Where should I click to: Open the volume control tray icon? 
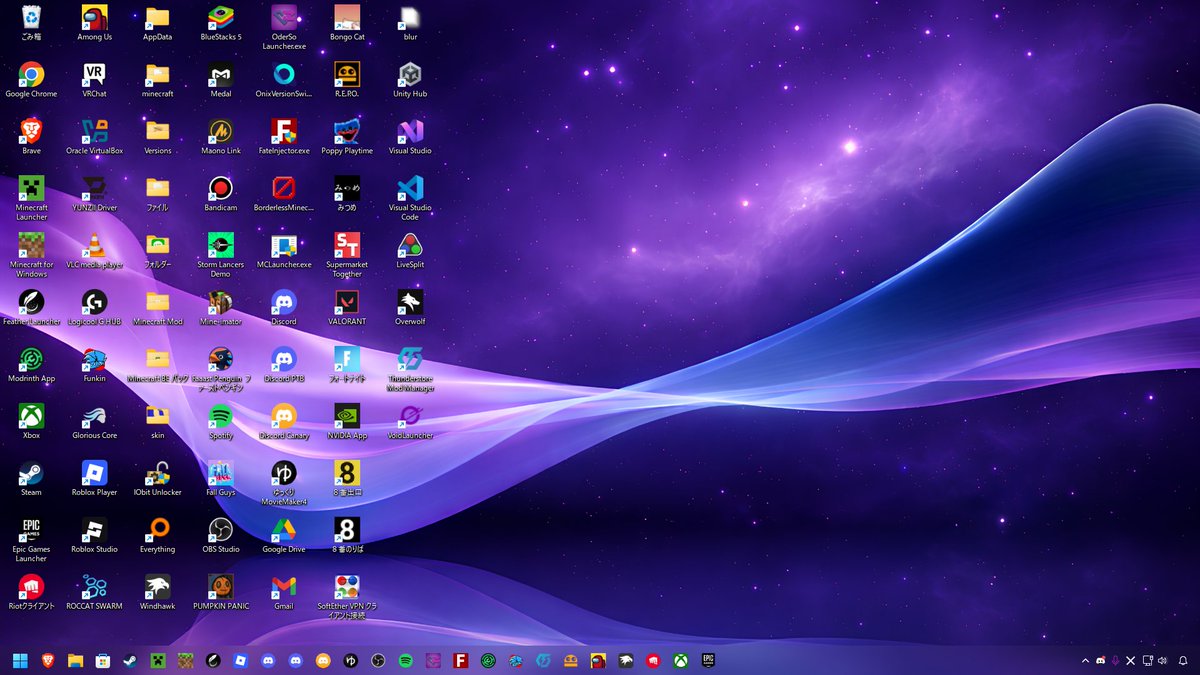click(x=1162, y=660)
